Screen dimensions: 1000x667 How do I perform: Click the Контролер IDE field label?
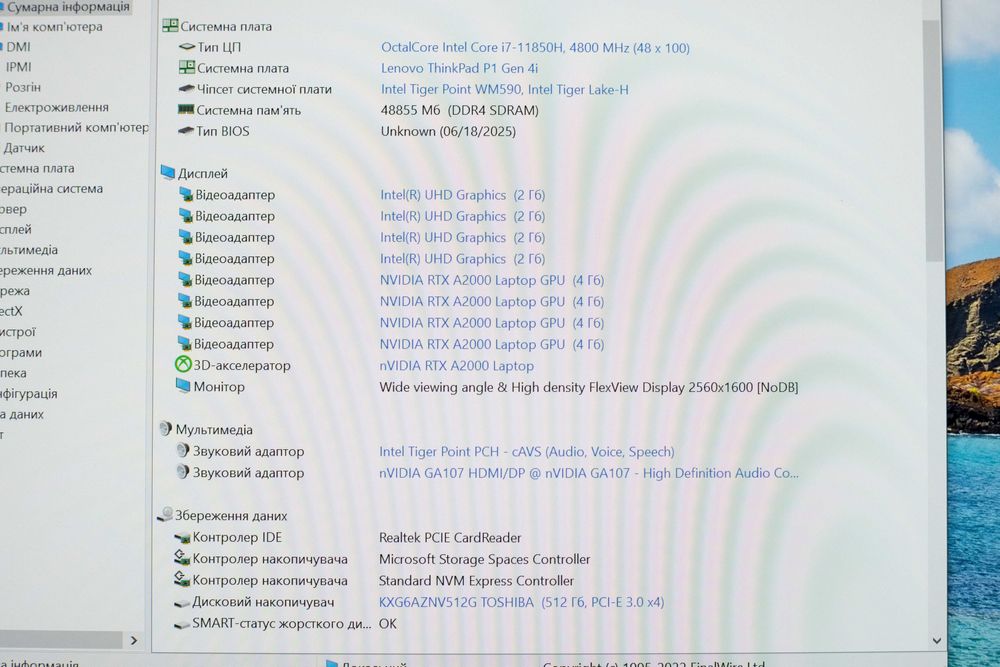pyautogui.click(x=237, y=537)
